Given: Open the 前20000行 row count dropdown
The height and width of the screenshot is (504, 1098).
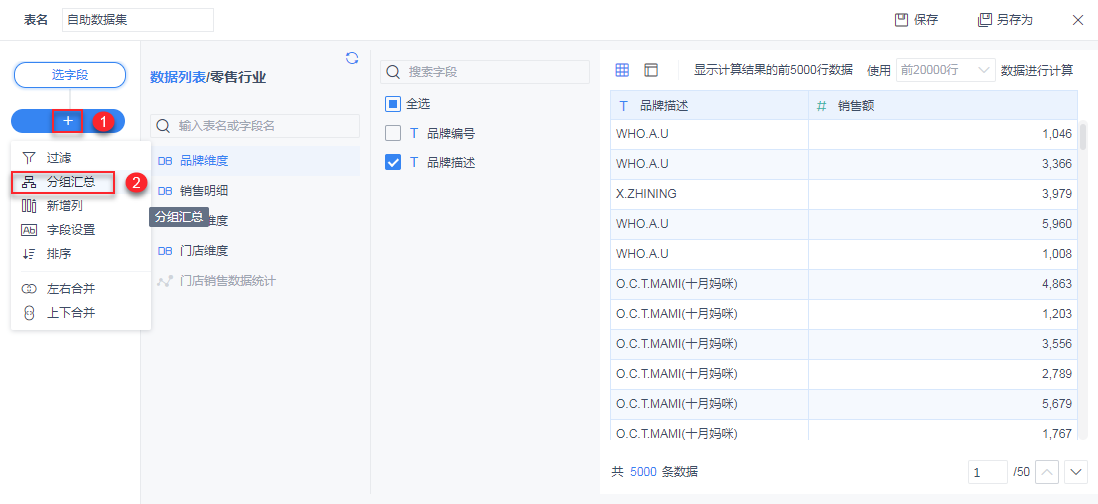Looking at the screenshot, I should tap(945, 70).
